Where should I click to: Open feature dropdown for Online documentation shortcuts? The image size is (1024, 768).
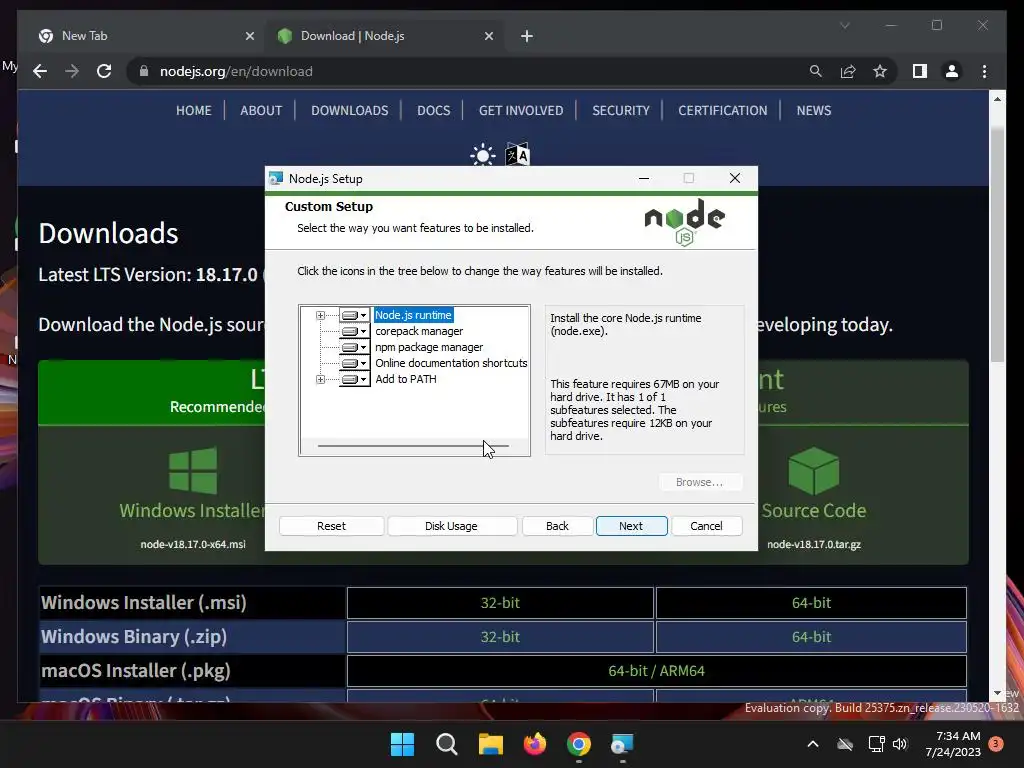355,363
